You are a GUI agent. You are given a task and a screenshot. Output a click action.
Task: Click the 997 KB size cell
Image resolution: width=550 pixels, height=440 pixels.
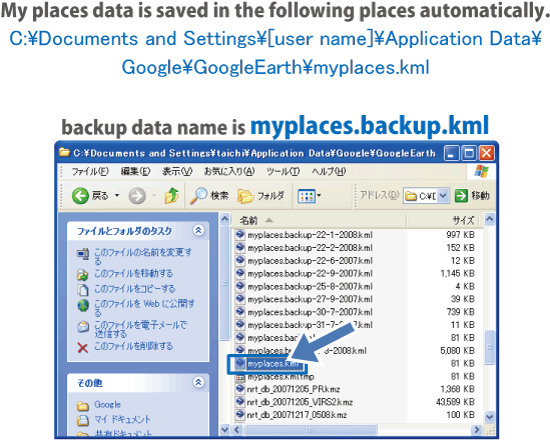[x=460, y=235]
